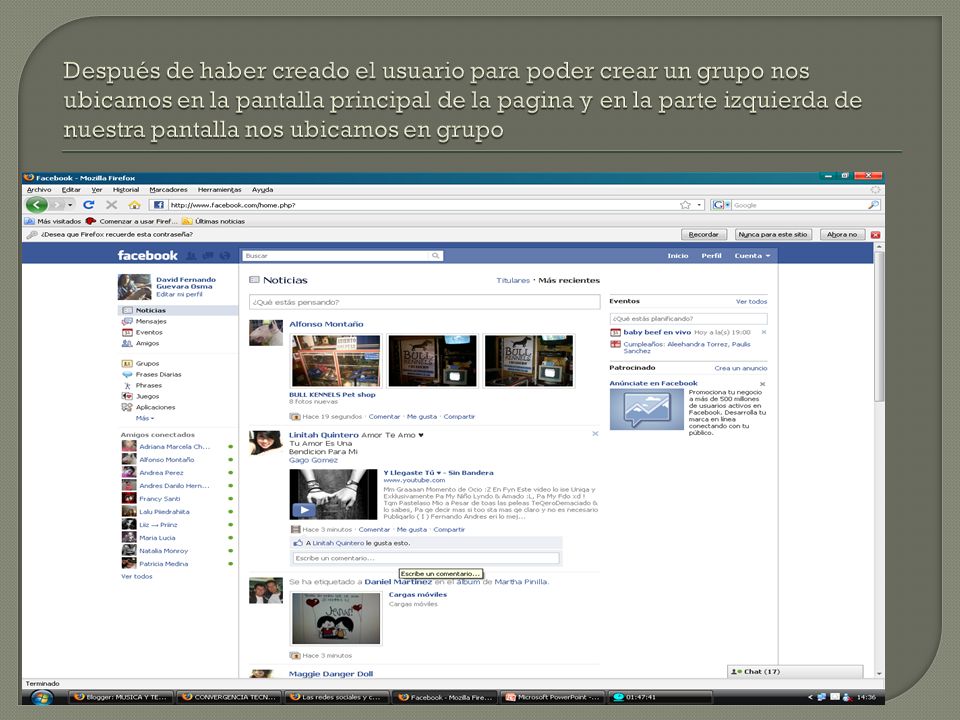Screen dimensions: 960x720
Task: Play the Y Llegaste Tú video thumbnail
Action: coord(333,495)
